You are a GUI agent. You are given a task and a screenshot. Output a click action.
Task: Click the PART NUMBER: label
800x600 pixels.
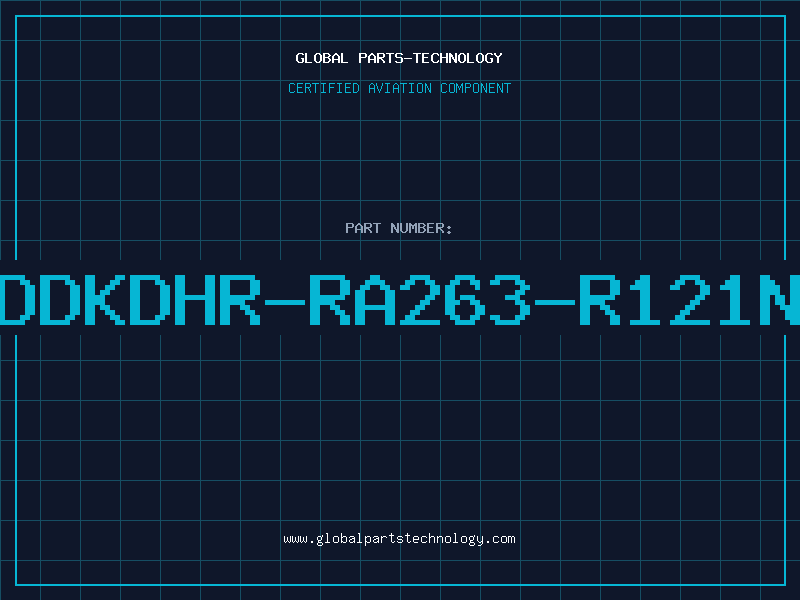(x=399, y=228)
